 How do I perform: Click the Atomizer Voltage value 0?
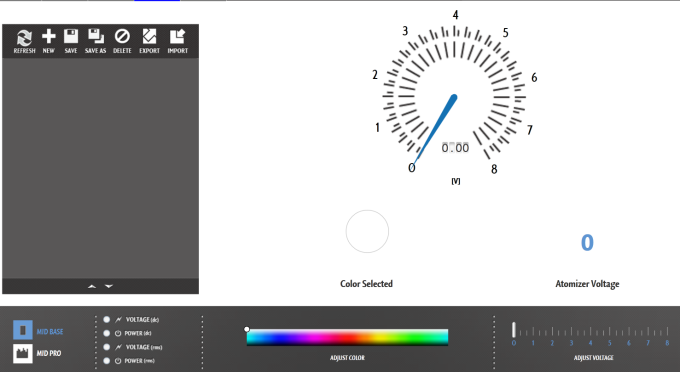[x=587, y=243]
